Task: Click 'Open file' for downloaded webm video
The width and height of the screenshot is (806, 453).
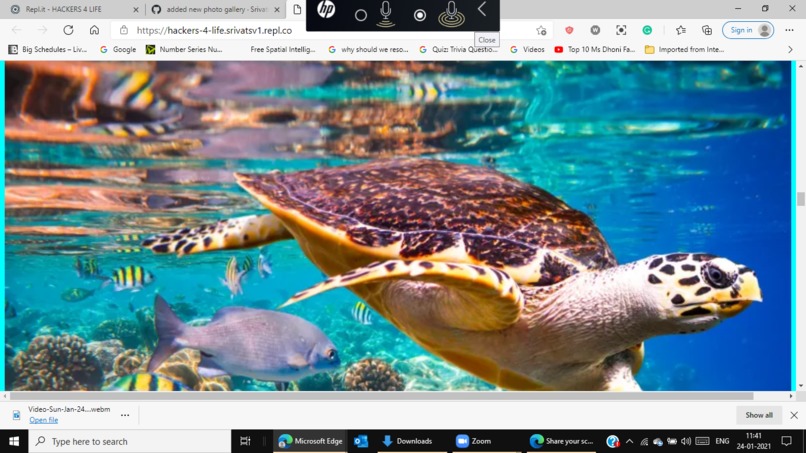Action: point(44,420)
